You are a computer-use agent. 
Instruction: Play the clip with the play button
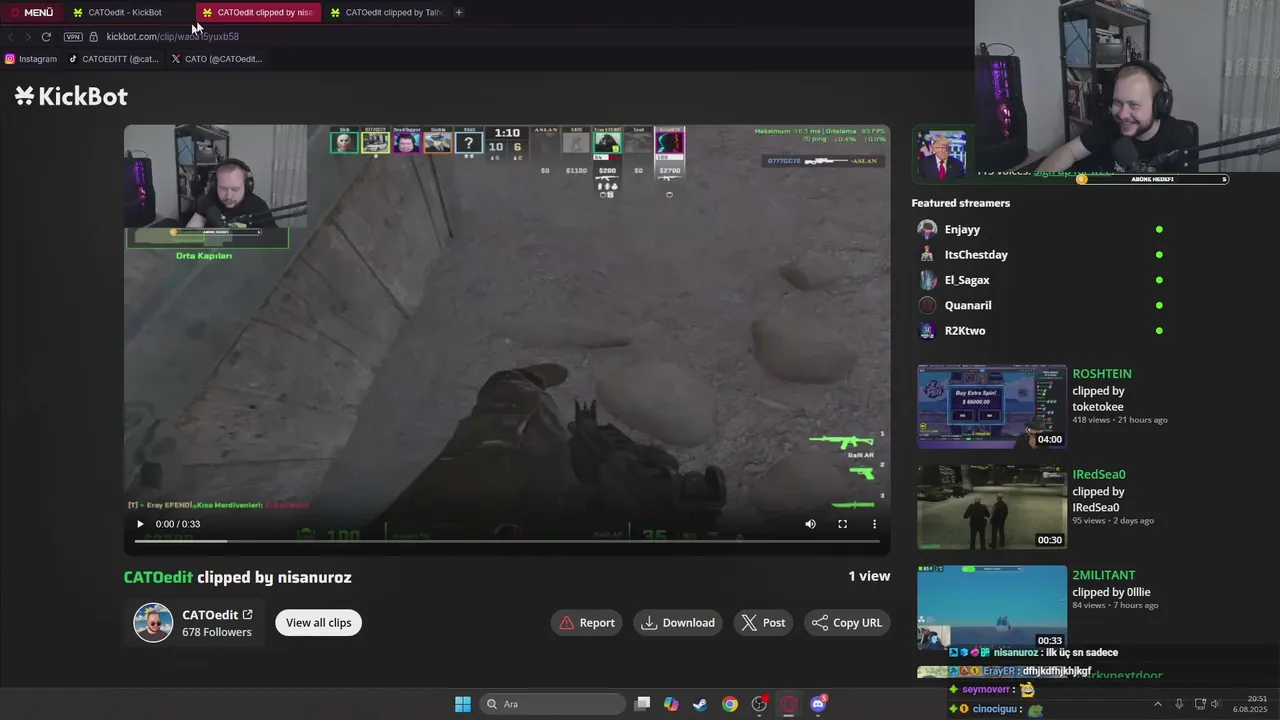point(140,524)
